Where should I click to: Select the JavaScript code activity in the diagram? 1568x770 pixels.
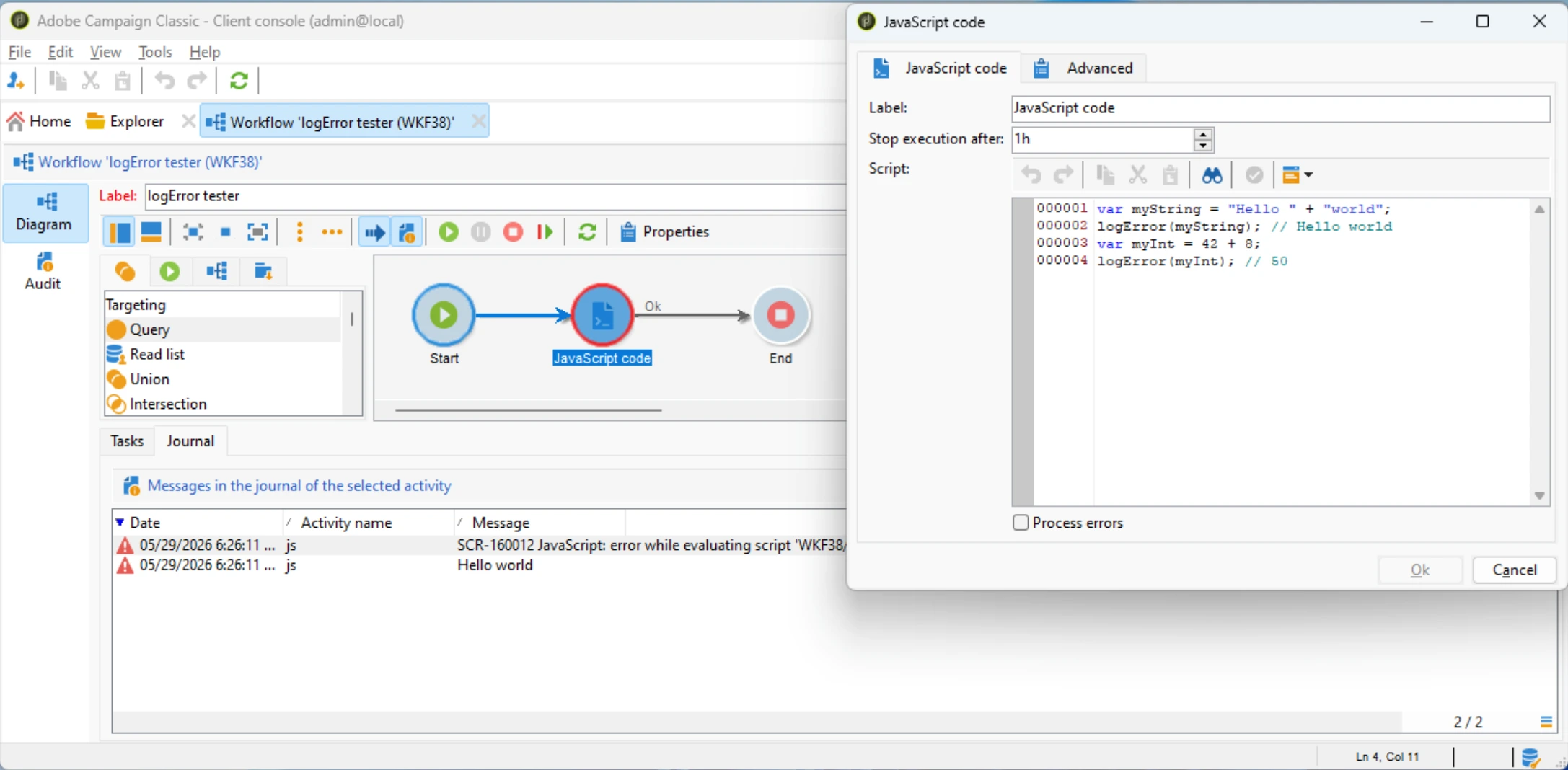[602, 315]
